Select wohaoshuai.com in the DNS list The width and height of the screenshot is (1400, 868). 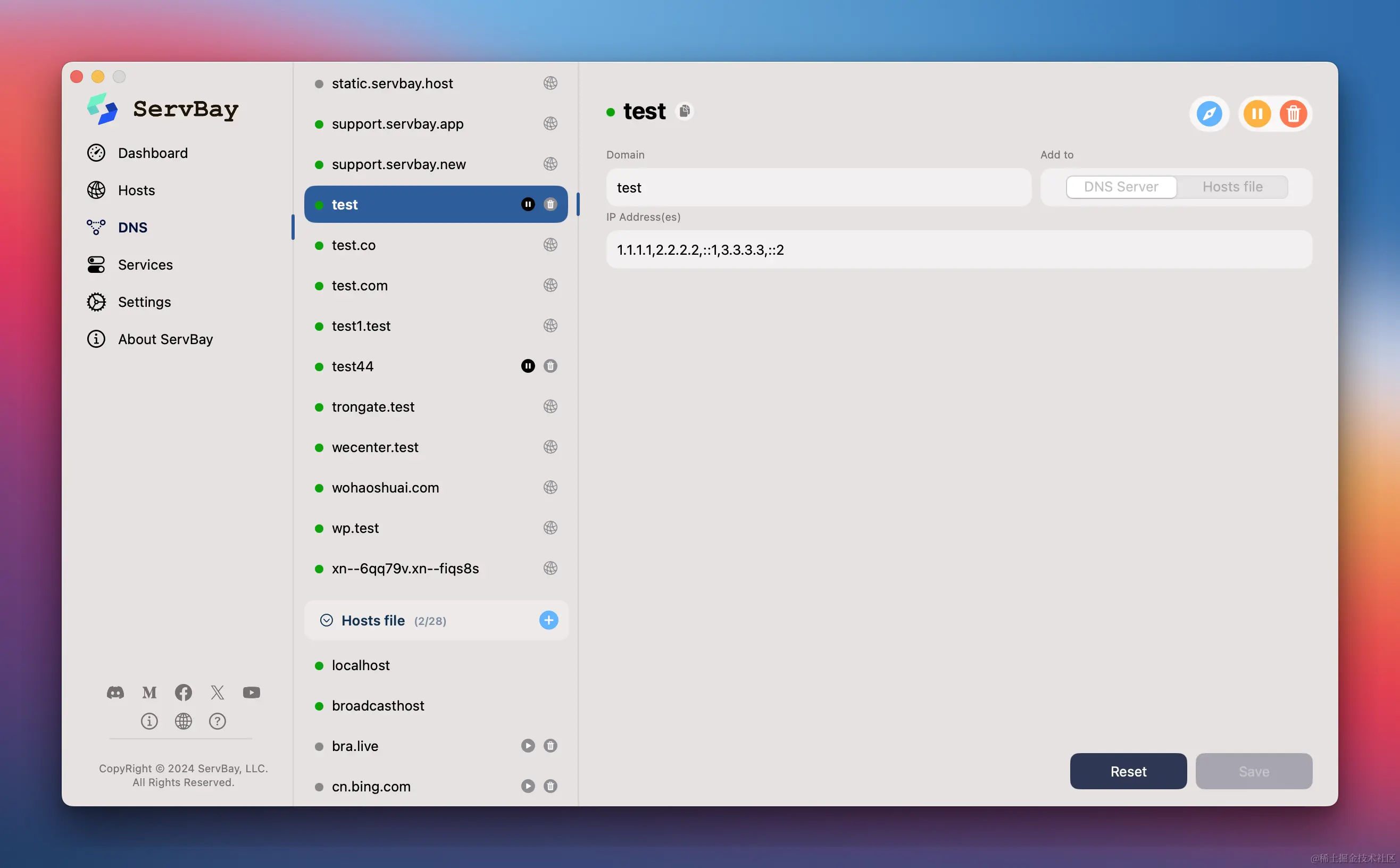pyautogui.click(x=385, y=487)
